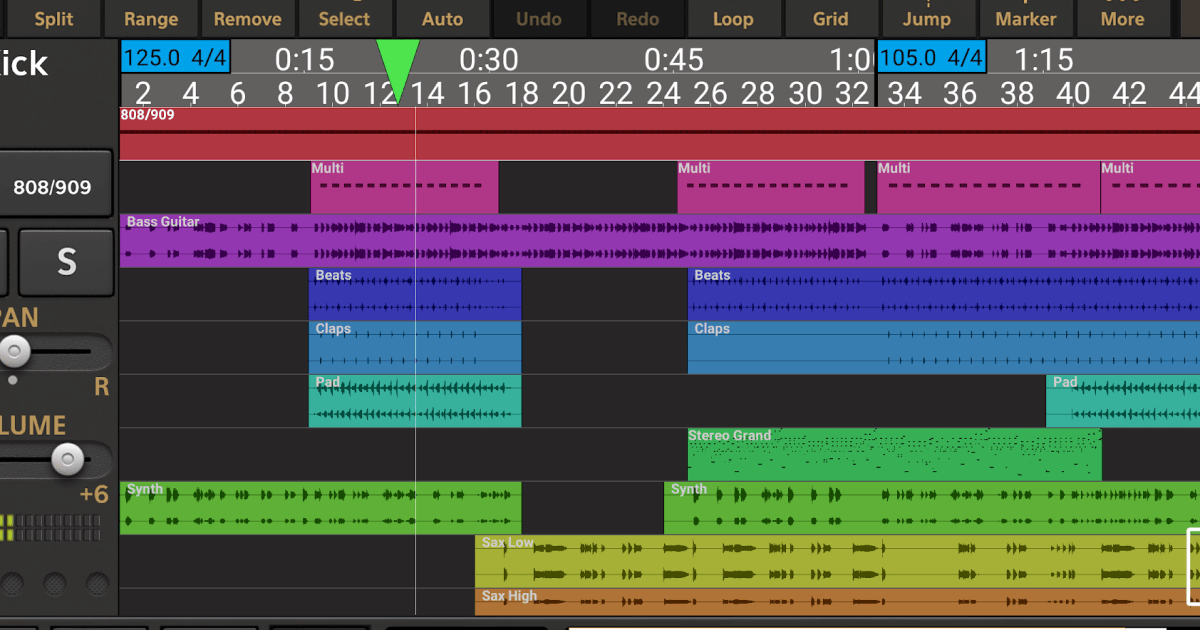1200x630 pixels.
Task: Open the Auto automation mode selector
Action: (x=442, y=18)
